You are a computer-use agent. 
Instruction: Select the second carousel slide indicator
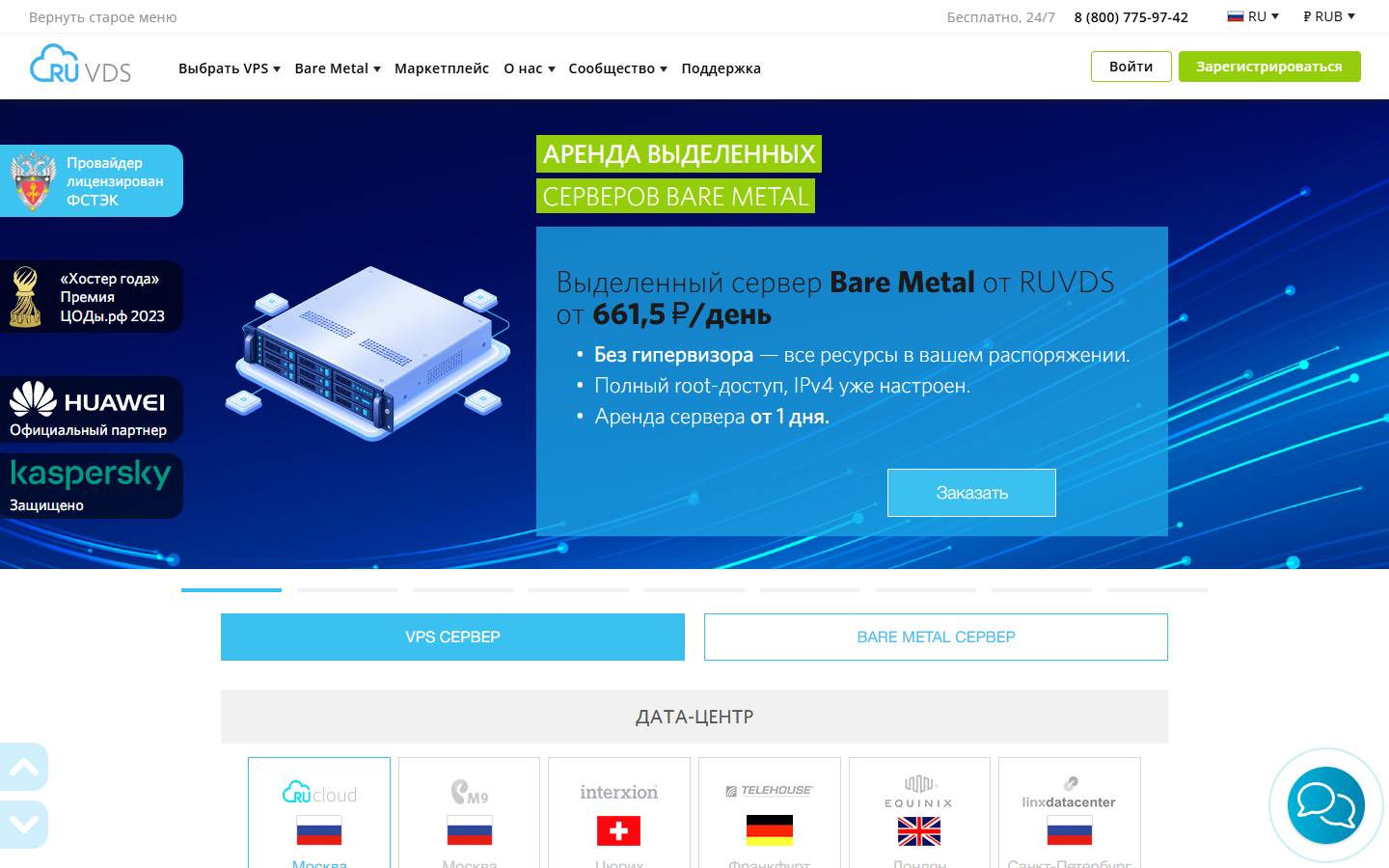[x=347, y=589]
